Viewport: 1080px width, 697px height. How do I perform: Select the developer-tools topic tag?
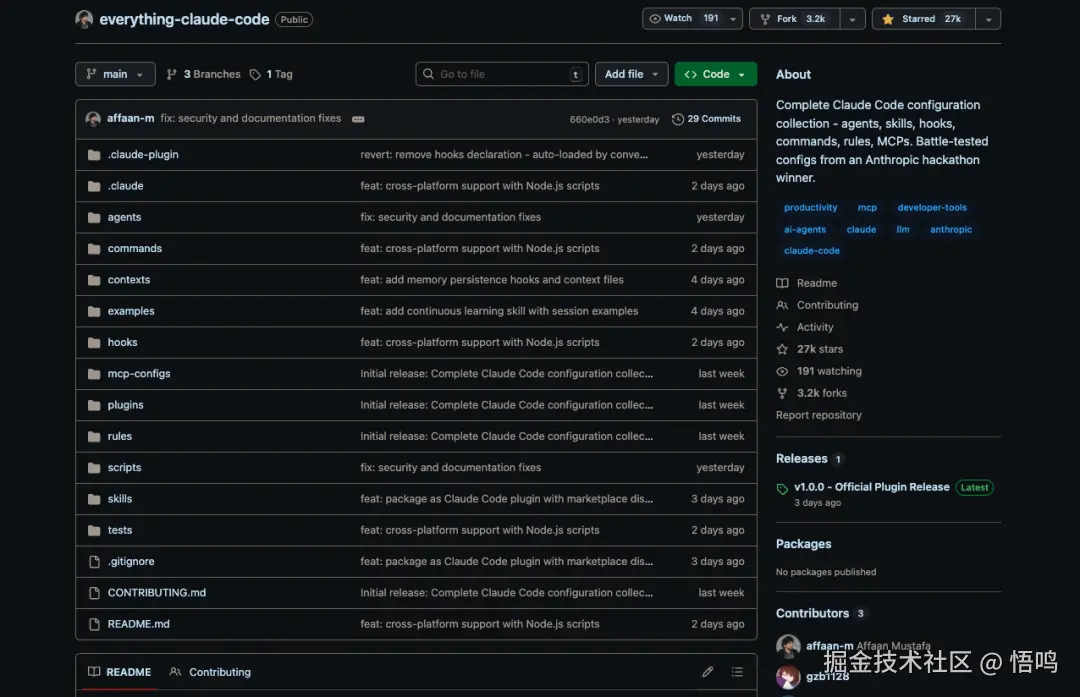click(x=932, y=207)
